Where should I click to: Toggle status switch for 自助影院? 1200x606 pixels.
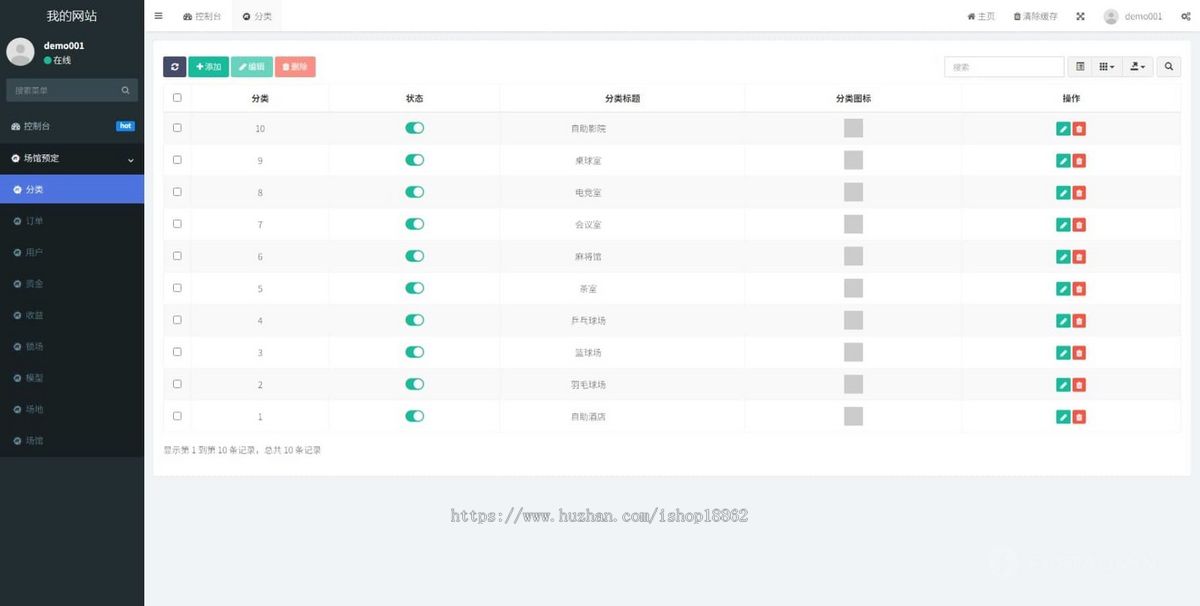pos(414,128)
